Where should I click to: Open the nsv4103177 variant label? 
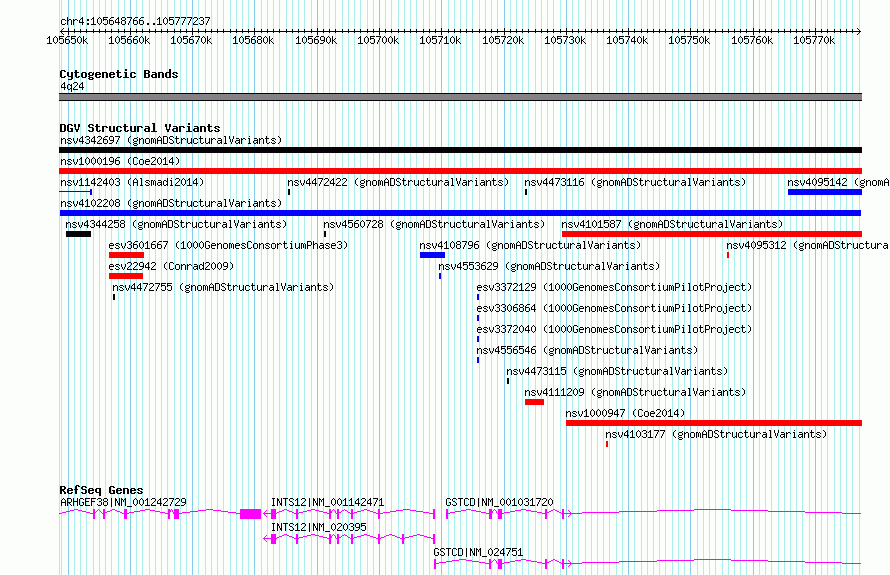[x=716, y=434]
